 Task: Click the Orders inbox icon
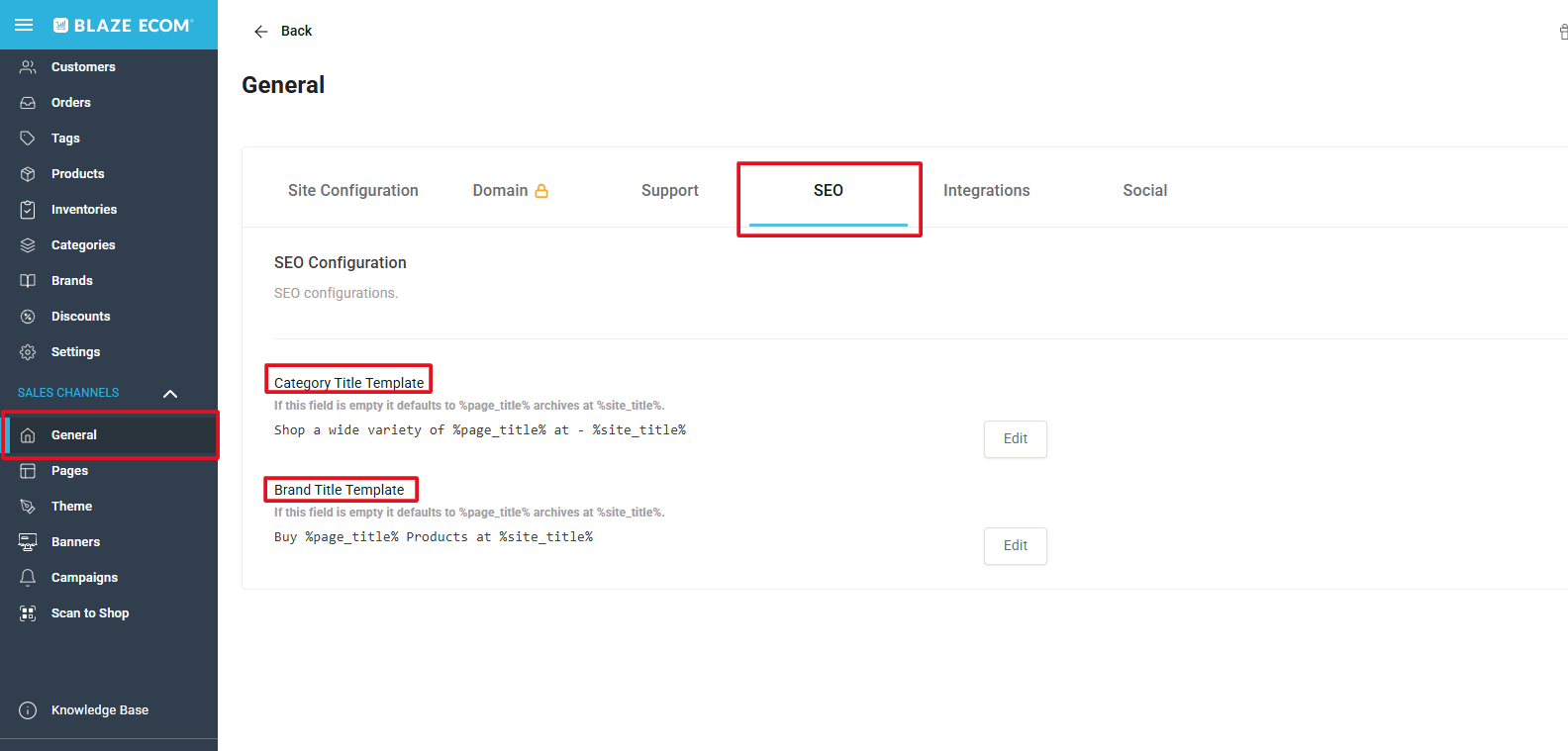[x=28, y=103]
